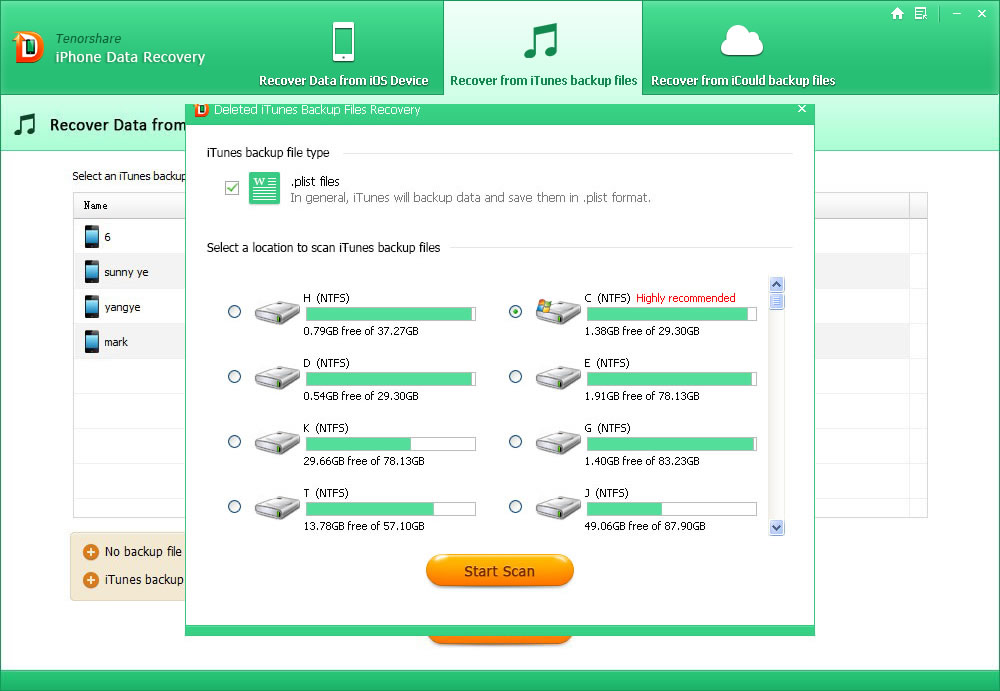Click '1.40GB free of 83.23GB' text
The height and width of the screenshot is (691, 1000).
[x=642, y=461]
